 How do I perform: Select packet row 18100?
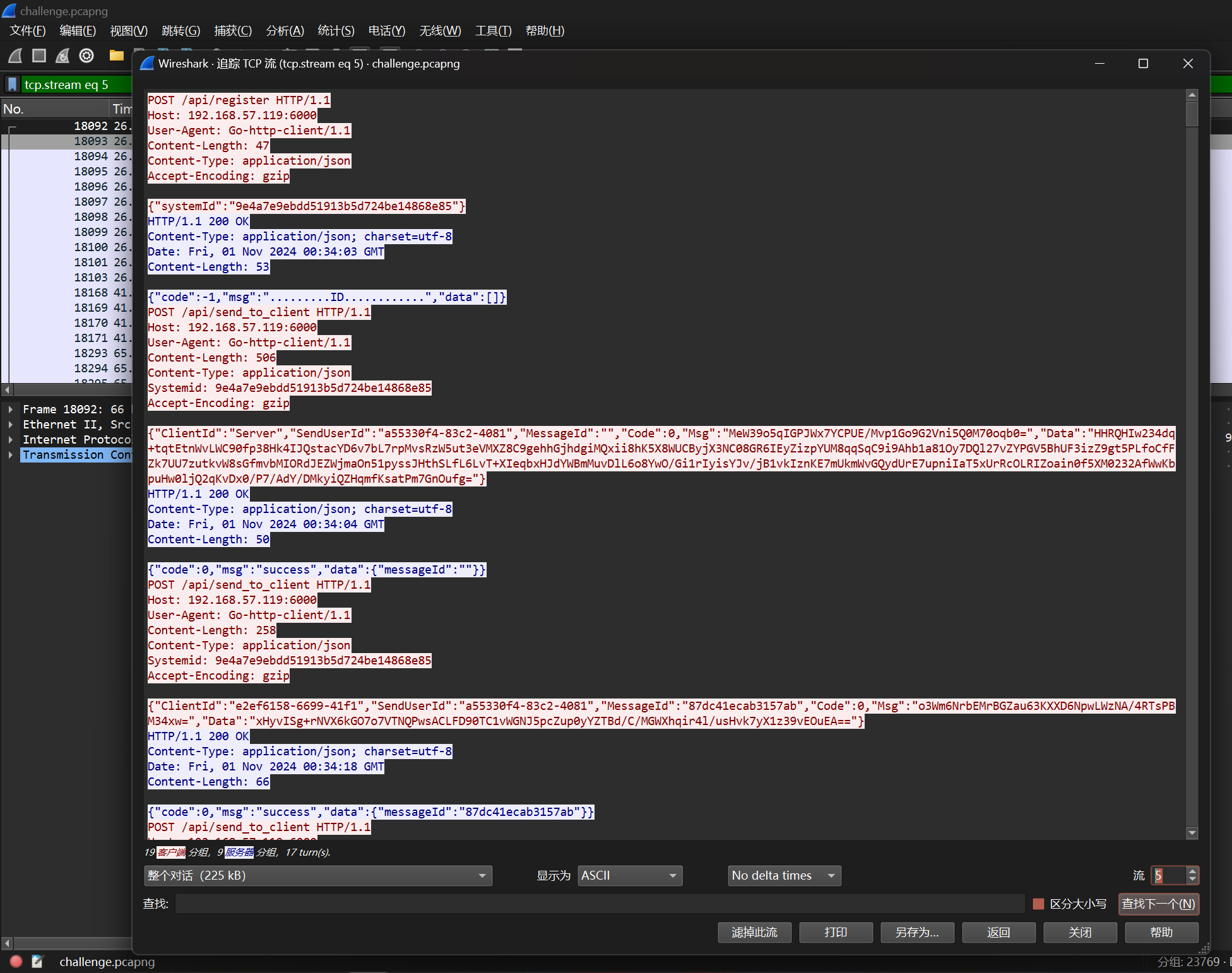click(x=66, y=247)
